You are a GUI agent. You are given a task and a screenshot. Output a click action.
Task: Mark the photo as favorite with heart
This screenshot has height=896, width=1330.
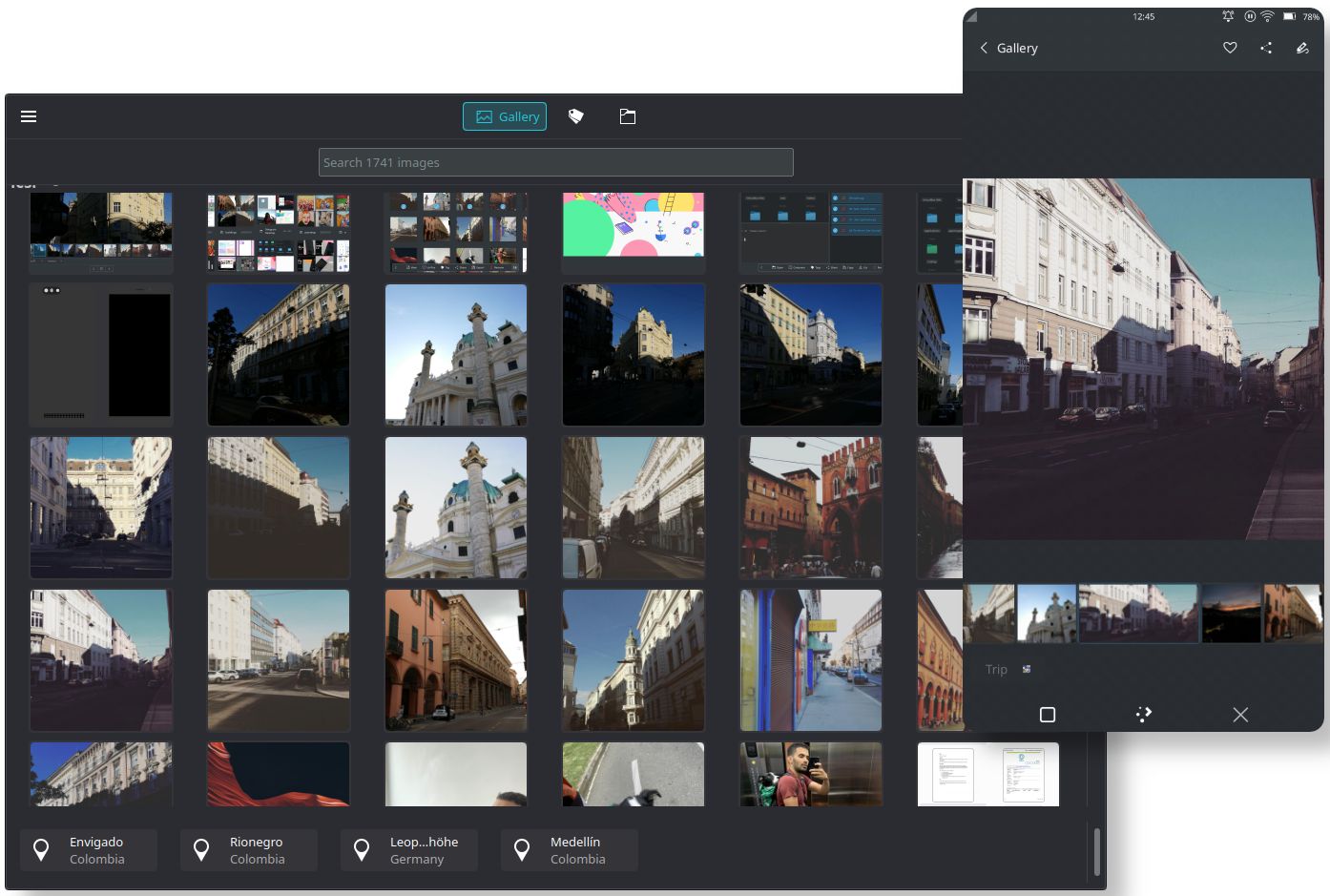[x=1230, y=48]
